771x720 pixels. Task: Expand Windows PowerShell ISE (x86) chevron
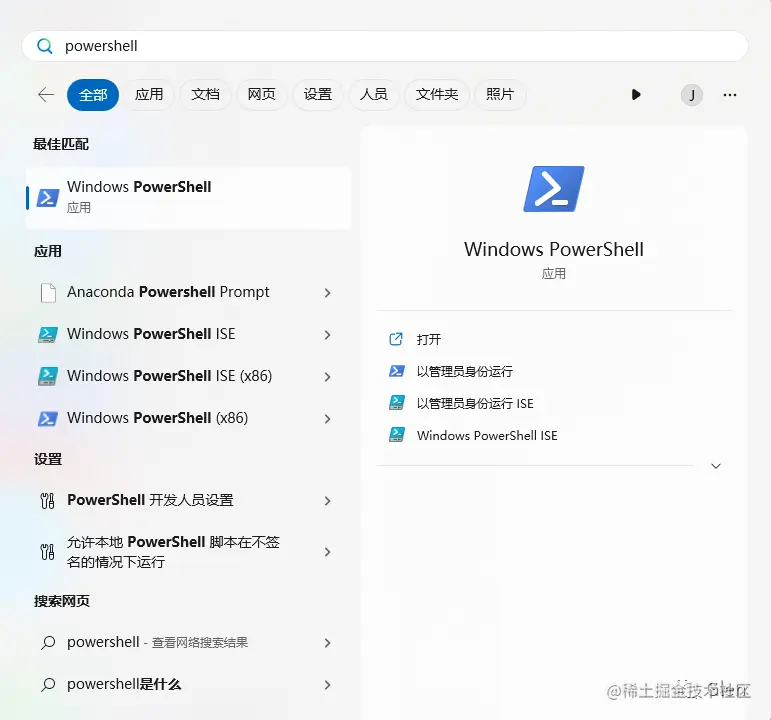click(327, 377)
